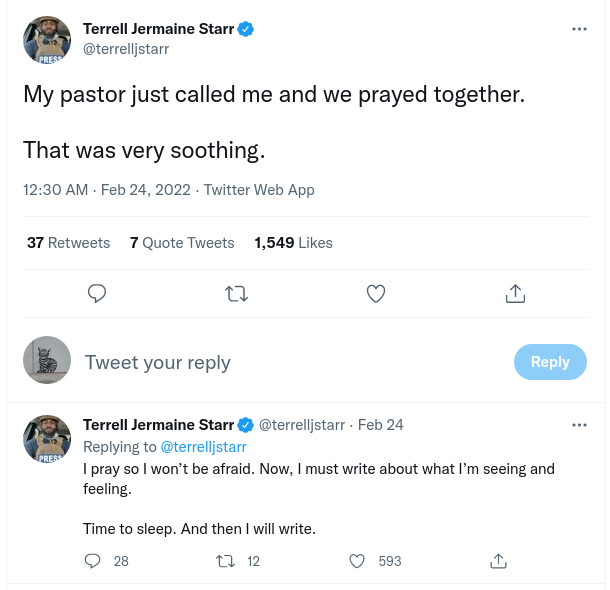Click the cat avatar beside reply box

point(47,360)
